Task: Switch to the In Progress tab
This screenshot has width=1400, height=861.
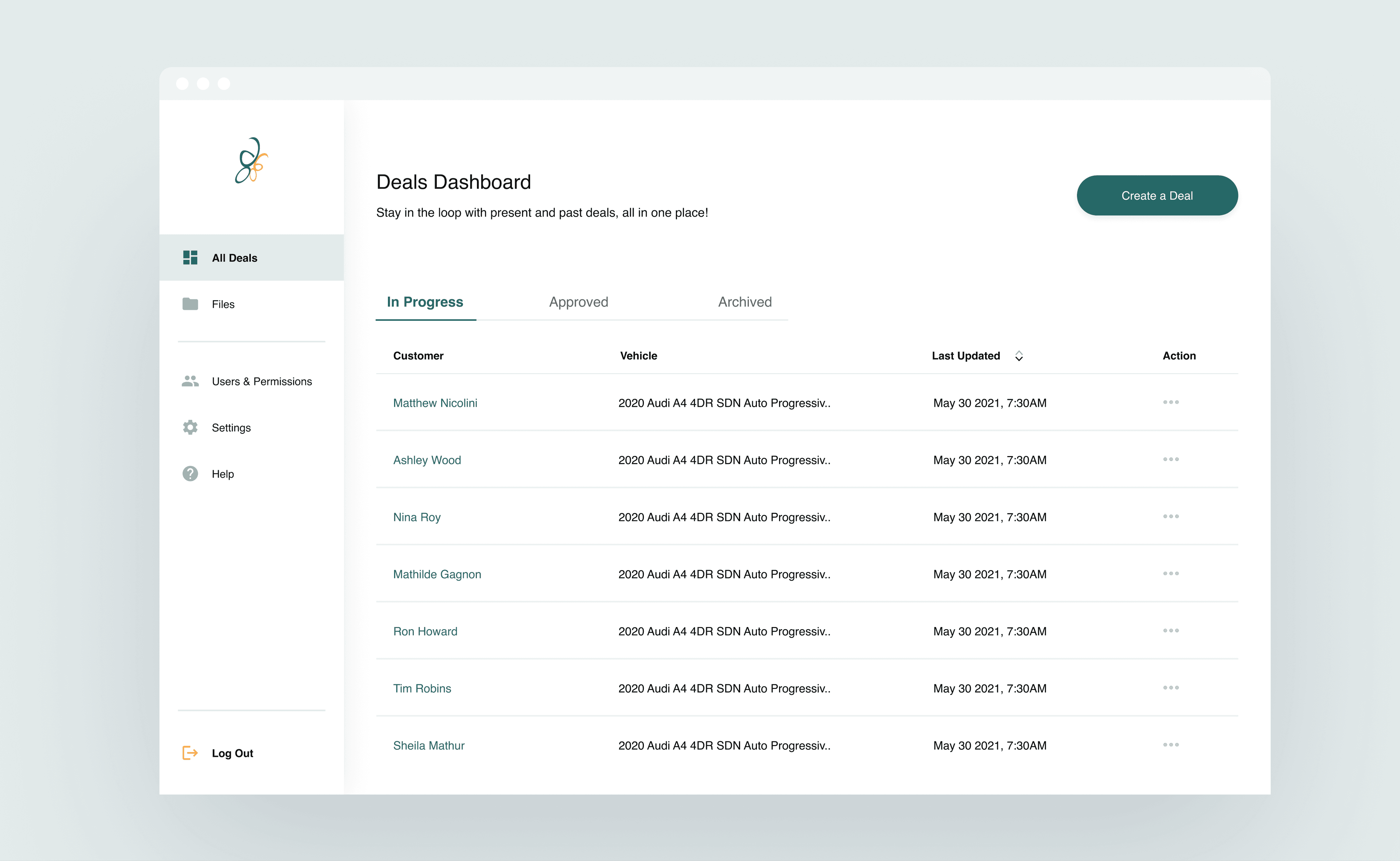Action: [x=425, y=302]
